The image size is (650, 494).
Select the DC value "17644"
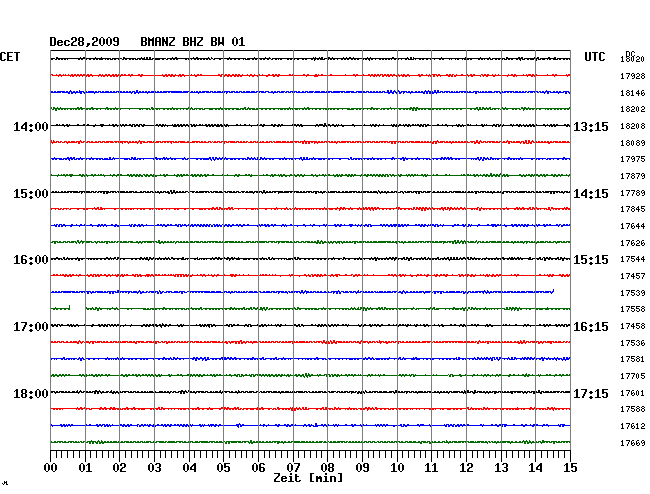[x=633, y=226]
